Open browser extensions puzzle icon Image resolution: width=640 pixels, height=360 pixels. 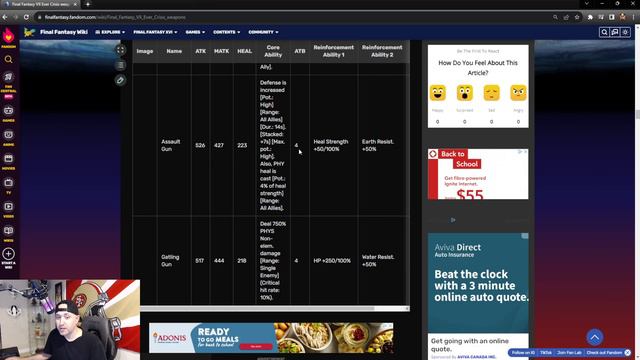(x=590, y=17)
